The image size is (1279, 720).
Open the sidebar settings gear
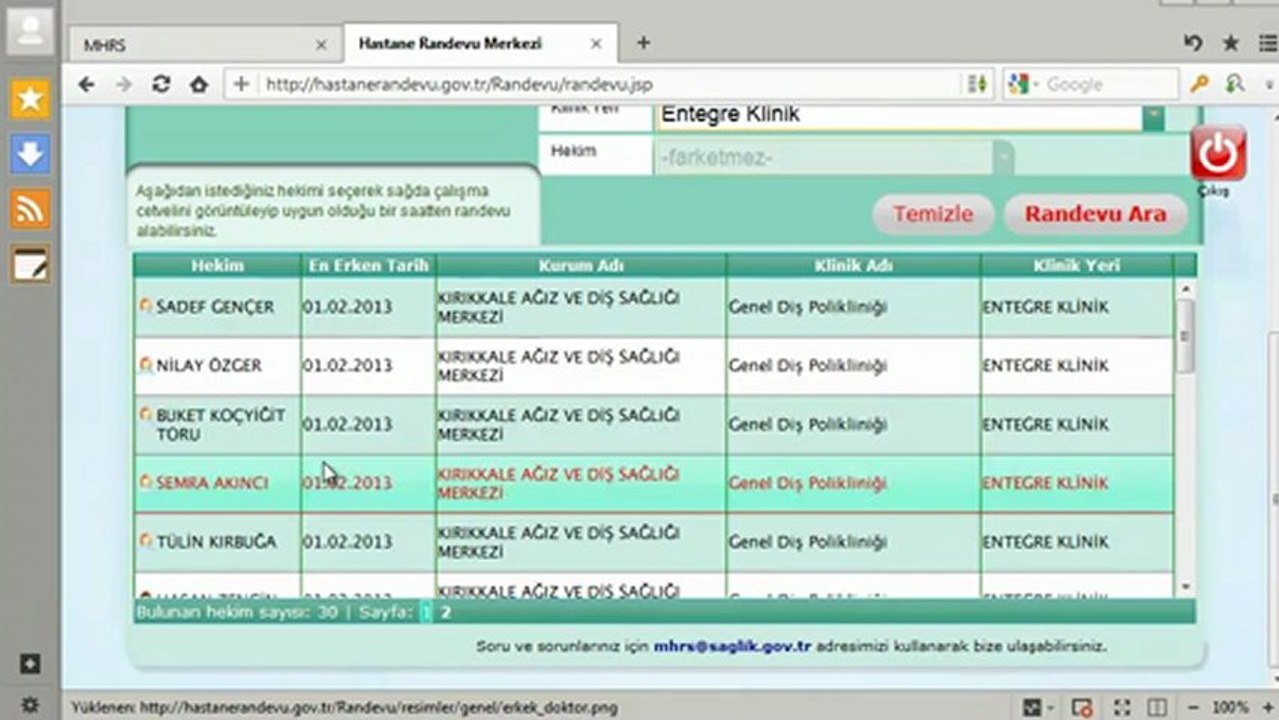pyautogui.click(x=30, y=704)
